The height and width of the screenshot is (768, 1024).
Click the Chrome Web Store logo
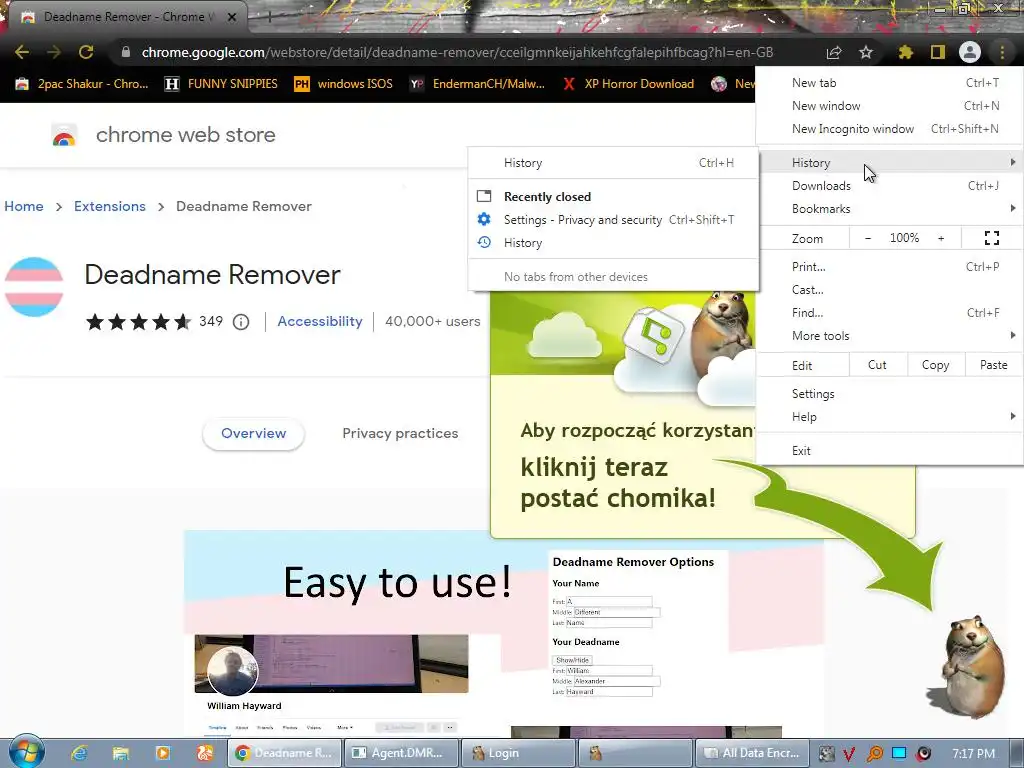point(64,135)
